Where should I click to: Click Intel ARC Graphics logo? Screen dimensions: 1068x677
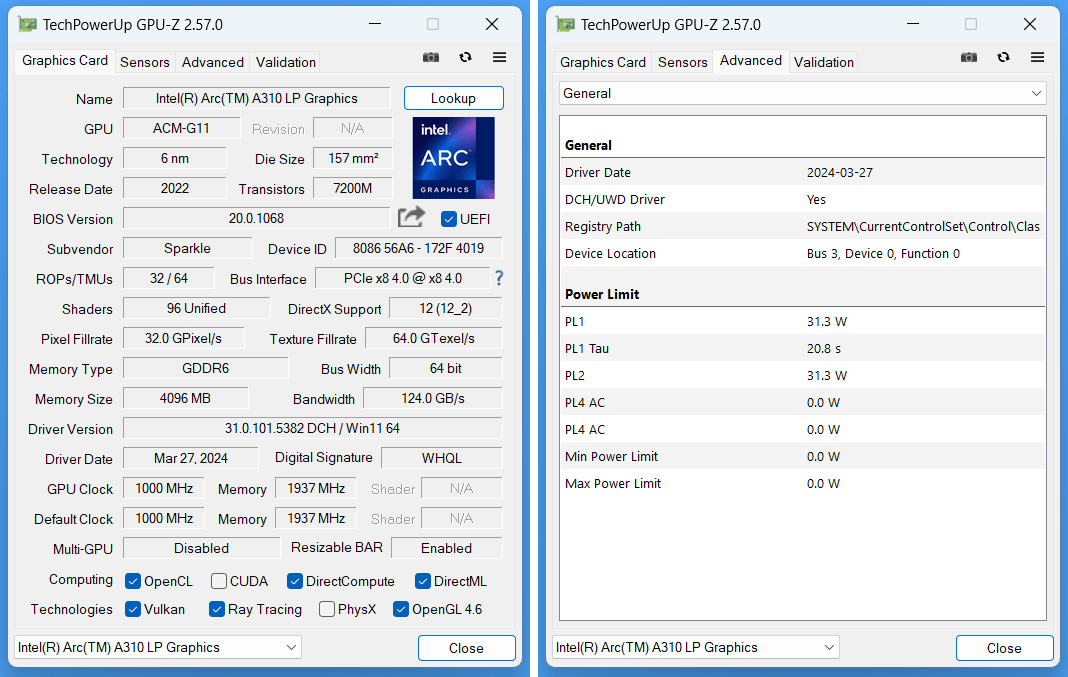click(454, 158)
